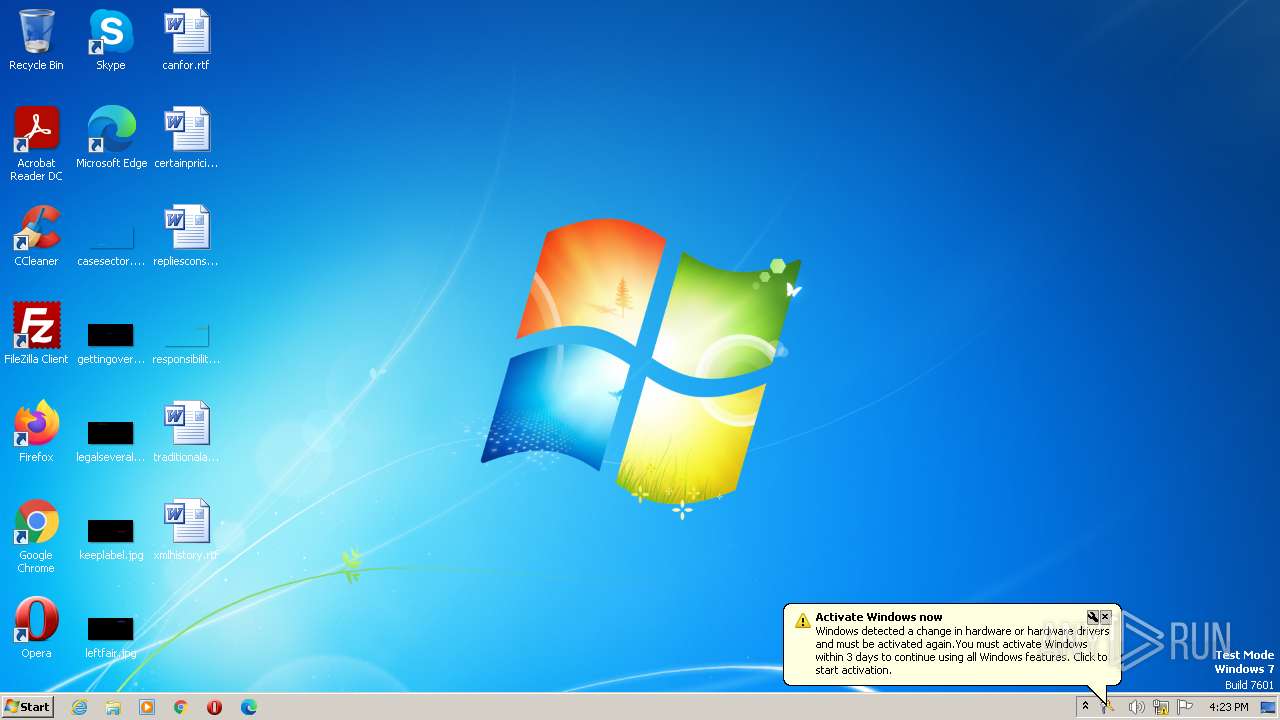
Task: Click the Windows activation tray icon
Action: click(x=1109, y=707)
